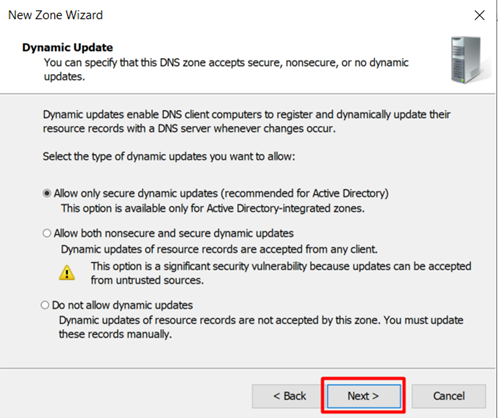Screen dimensions: 498x418
Task: Click the yellow warning triangle icon
Action: click(x=67, y=273)
